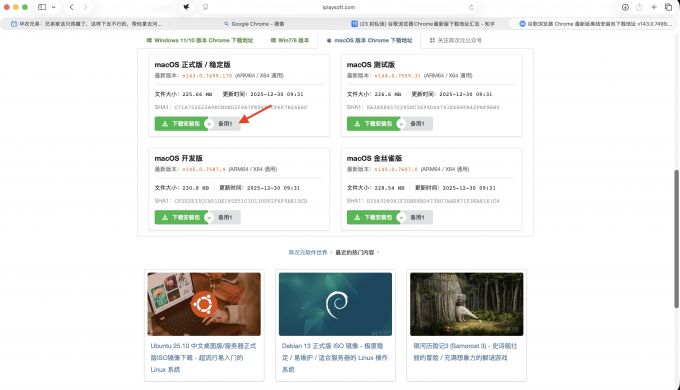680x390 pixels.
Task: Reload the page with the refresh icon
Action: click(471, 7)
